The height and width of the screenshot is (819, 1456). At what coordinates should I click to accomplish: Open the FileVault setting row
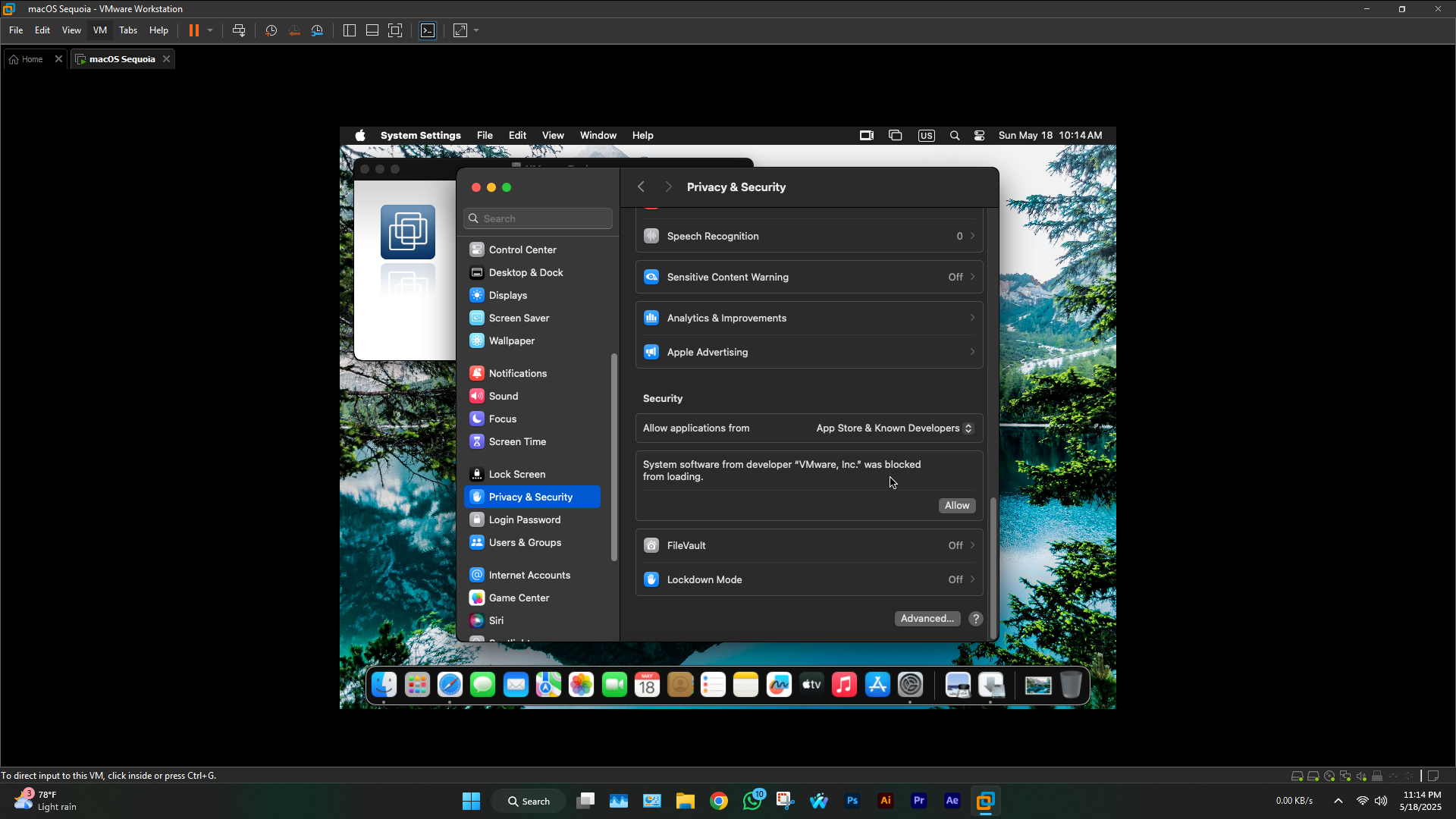pos(809,545)
